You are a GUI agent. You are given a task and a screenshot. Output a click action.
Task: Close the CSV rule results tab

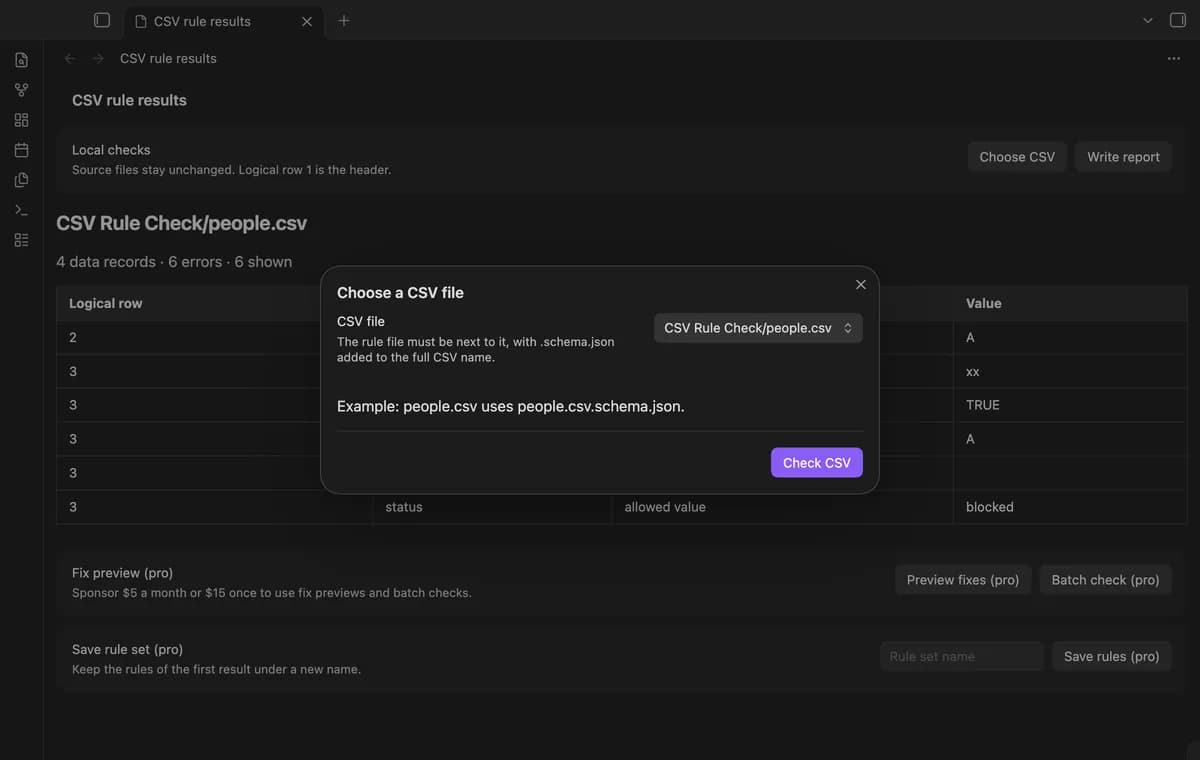pyautogui.click(x=307, y=21)
